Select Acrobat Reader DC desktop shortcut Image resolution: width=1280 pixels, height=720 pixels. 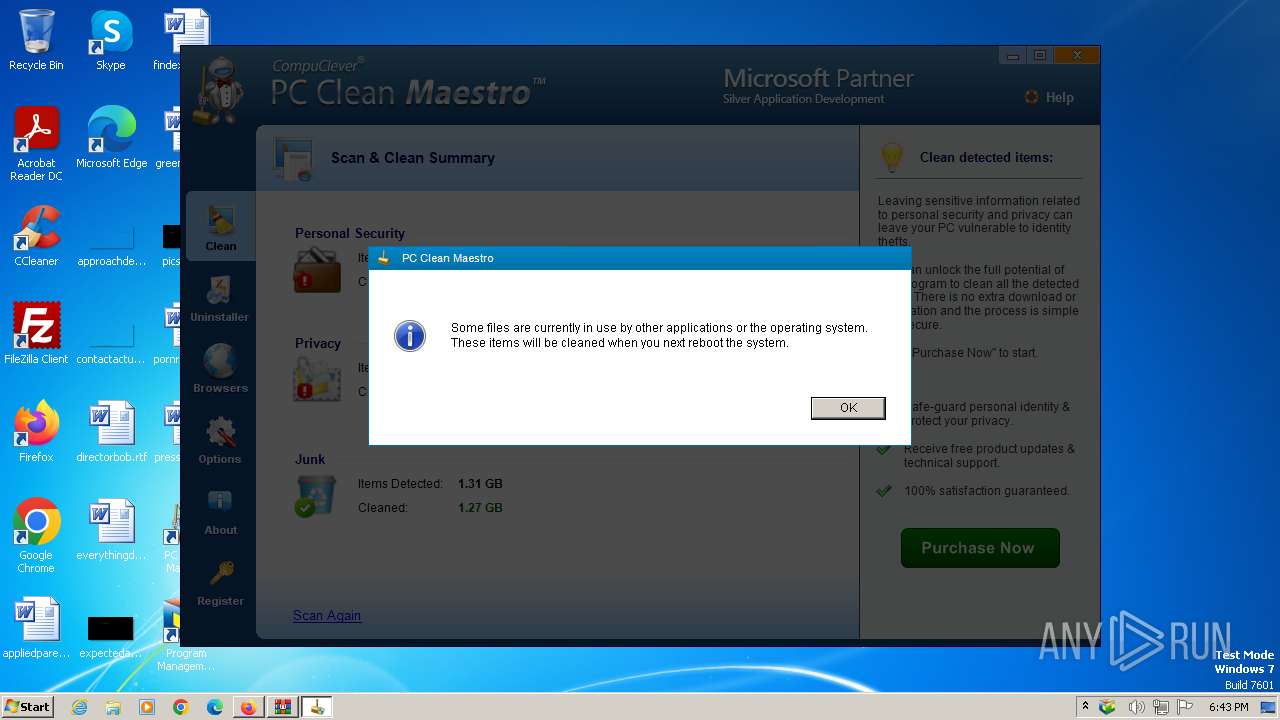[x=36, y=144]
